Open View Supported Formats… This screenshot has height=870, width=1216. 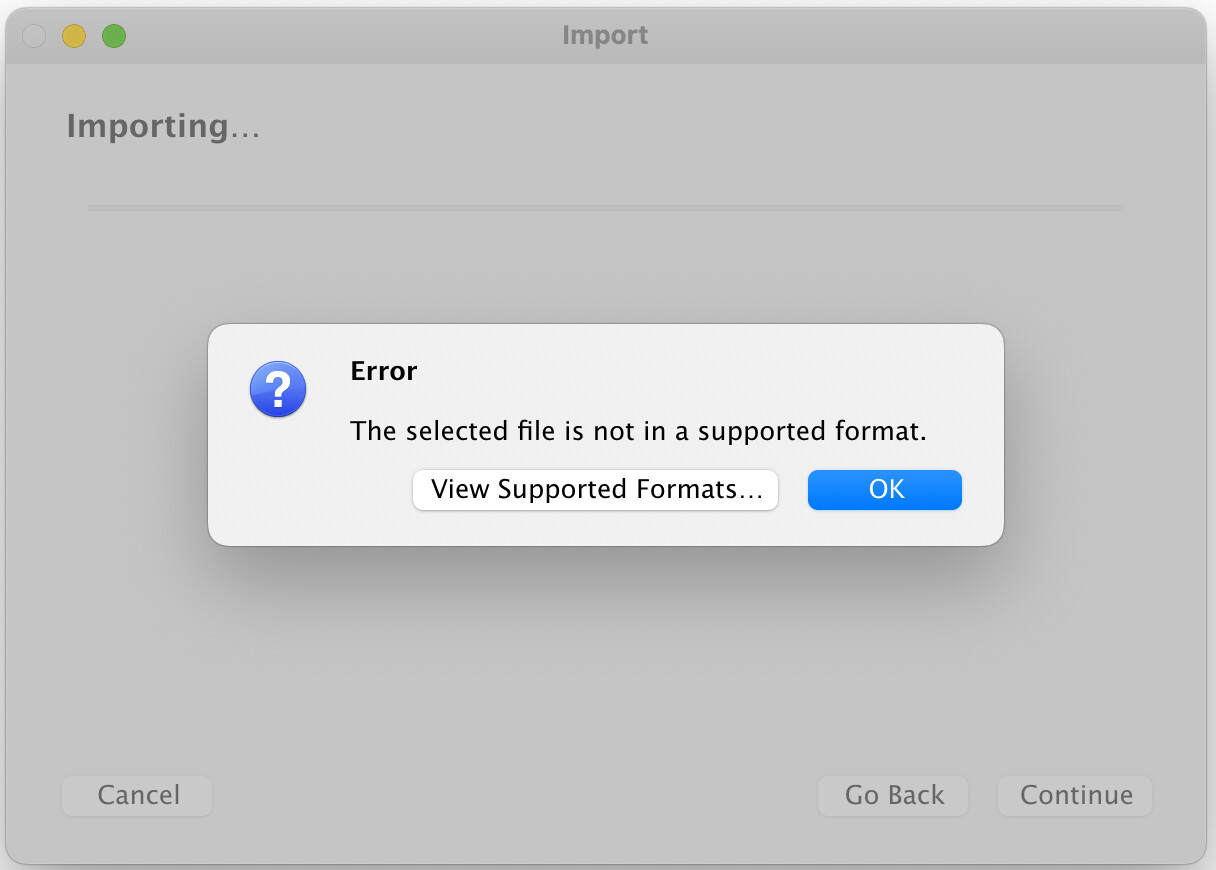pos(596,490)
